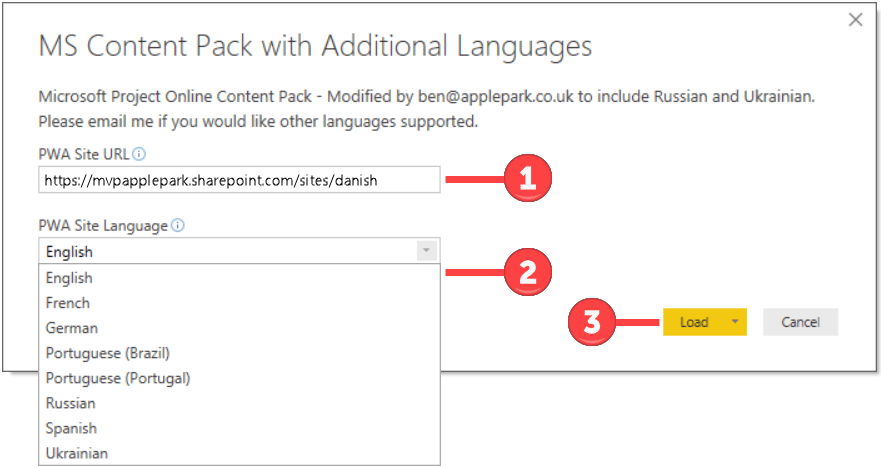Select French from the language list
881x468 pixels.
pos(239,303)
